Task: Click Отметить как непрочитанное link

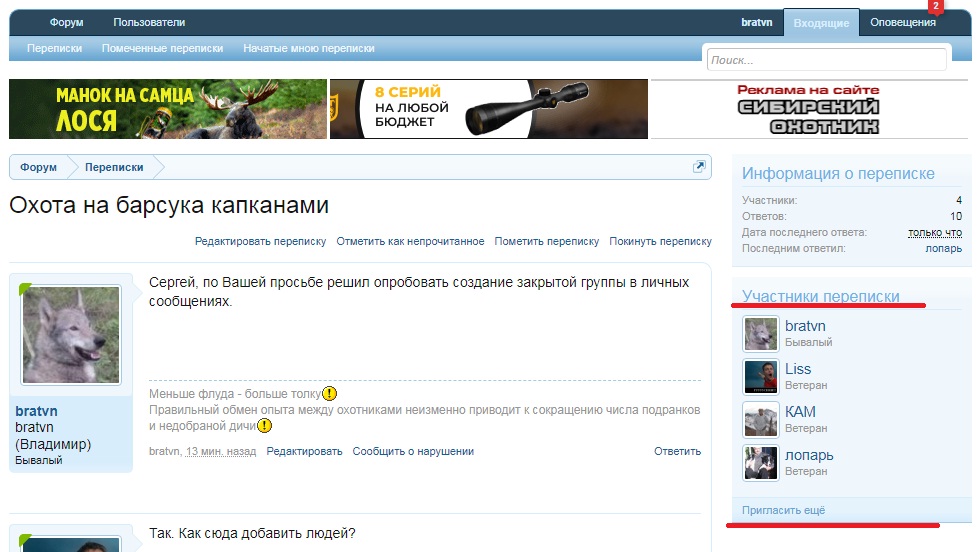Action: click(410, 241)
